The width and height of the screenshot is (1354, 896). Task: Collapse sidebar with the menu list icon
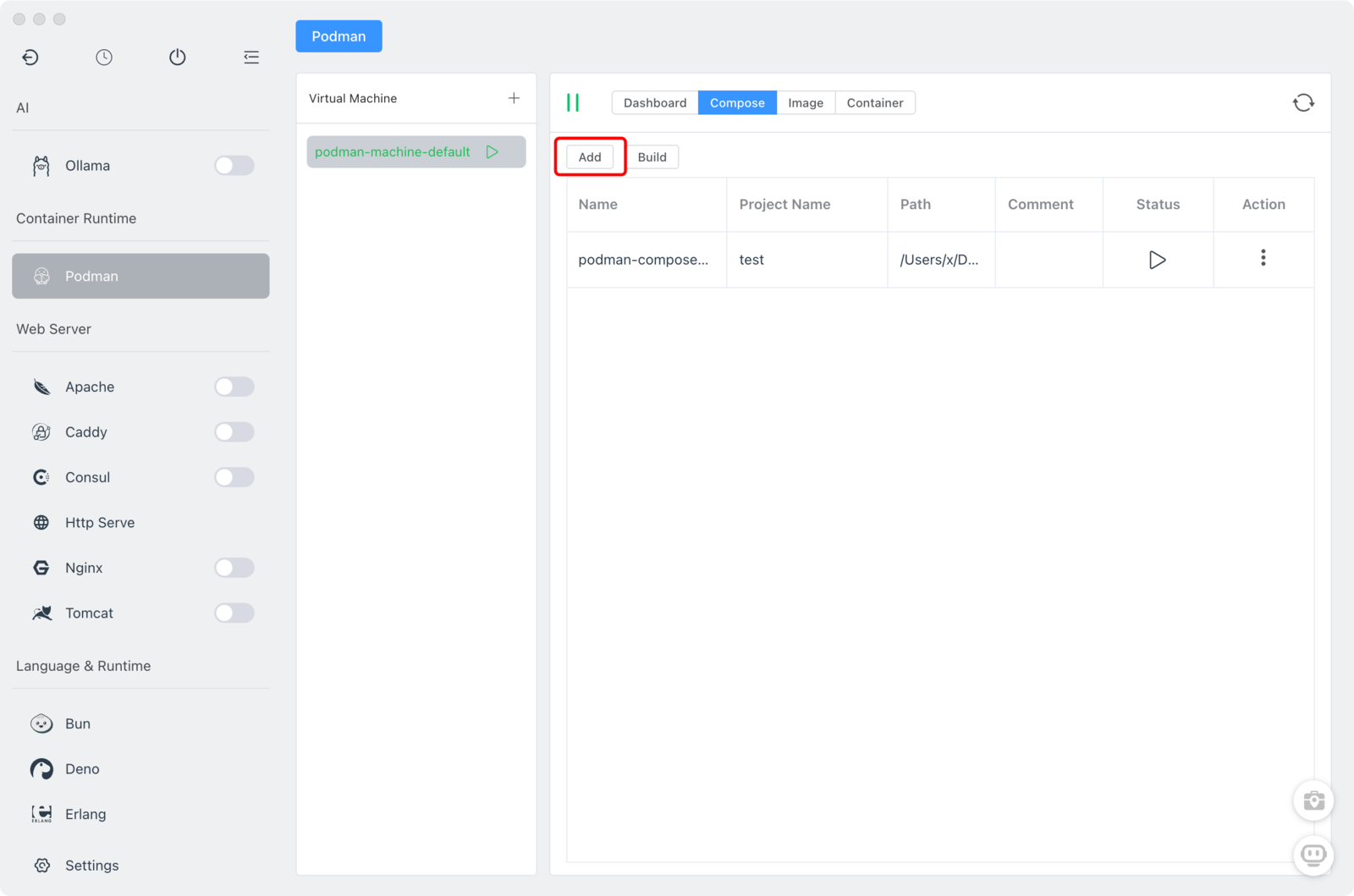[x=251, y=57]
